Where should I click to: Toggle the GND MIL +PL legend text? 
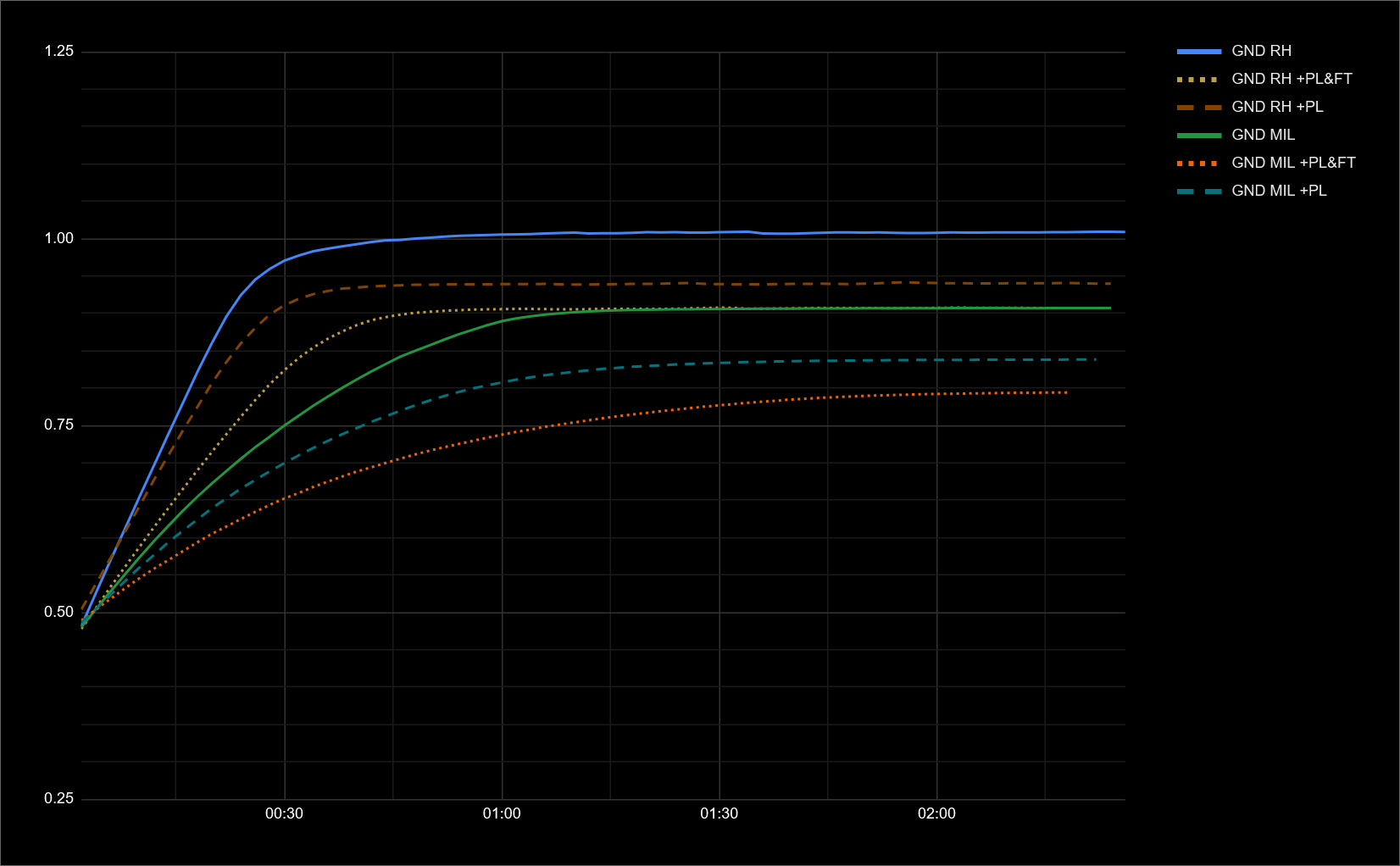coord(1279,191)
